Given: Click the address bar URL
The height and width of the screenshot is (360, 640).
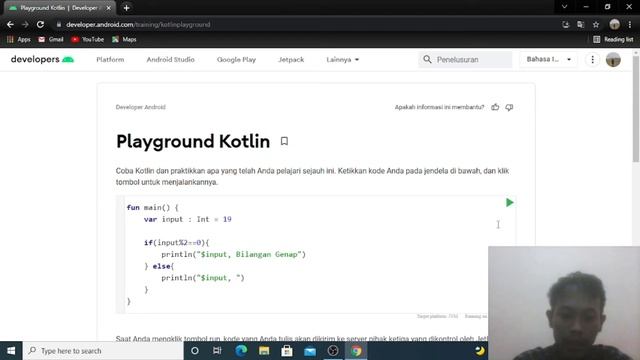Looking at the screenshot, I should (x=138, y=24).
